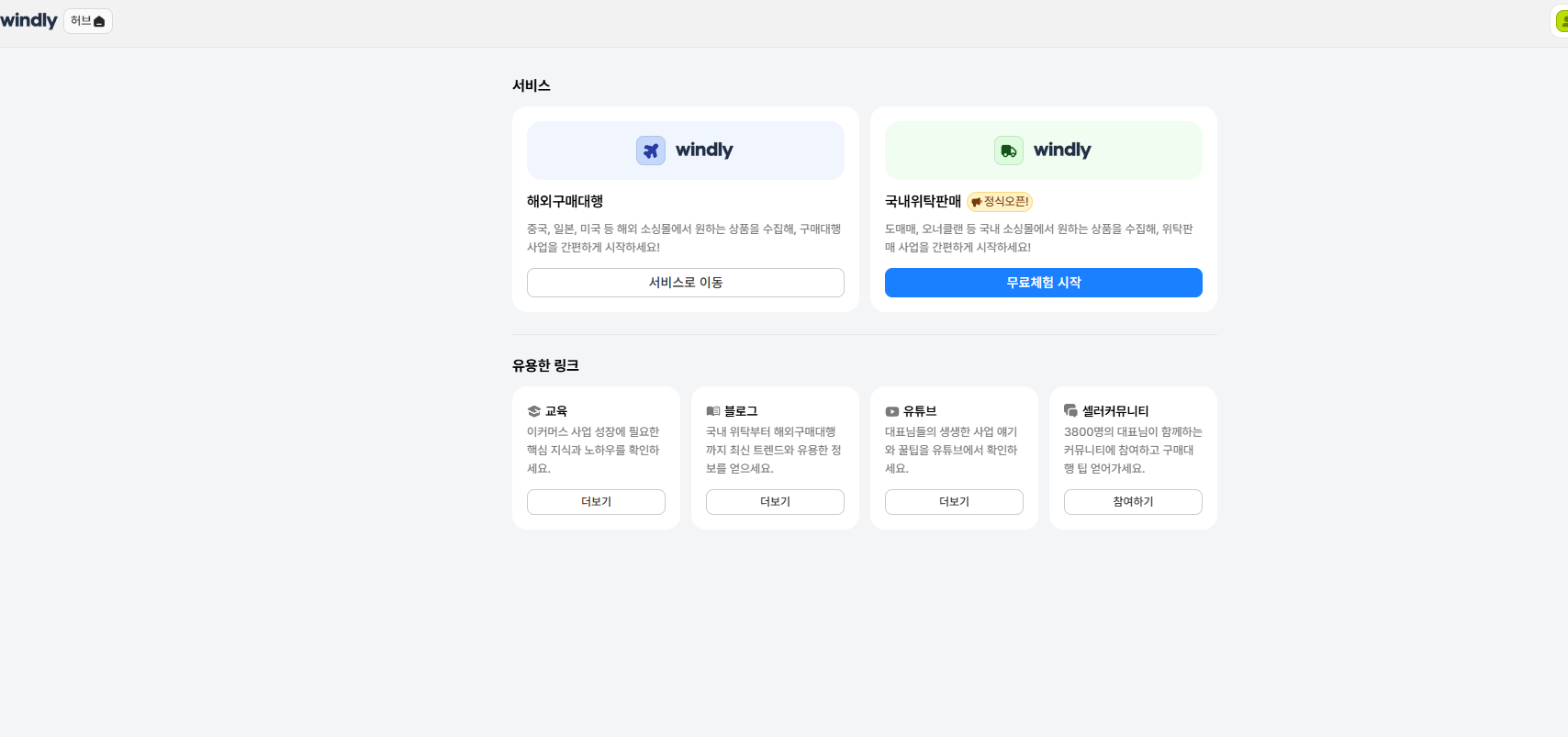The height and width of the screenshot is (737, 1568).
Task: Click the 유튜브 card title
Action: click(920, 411)
